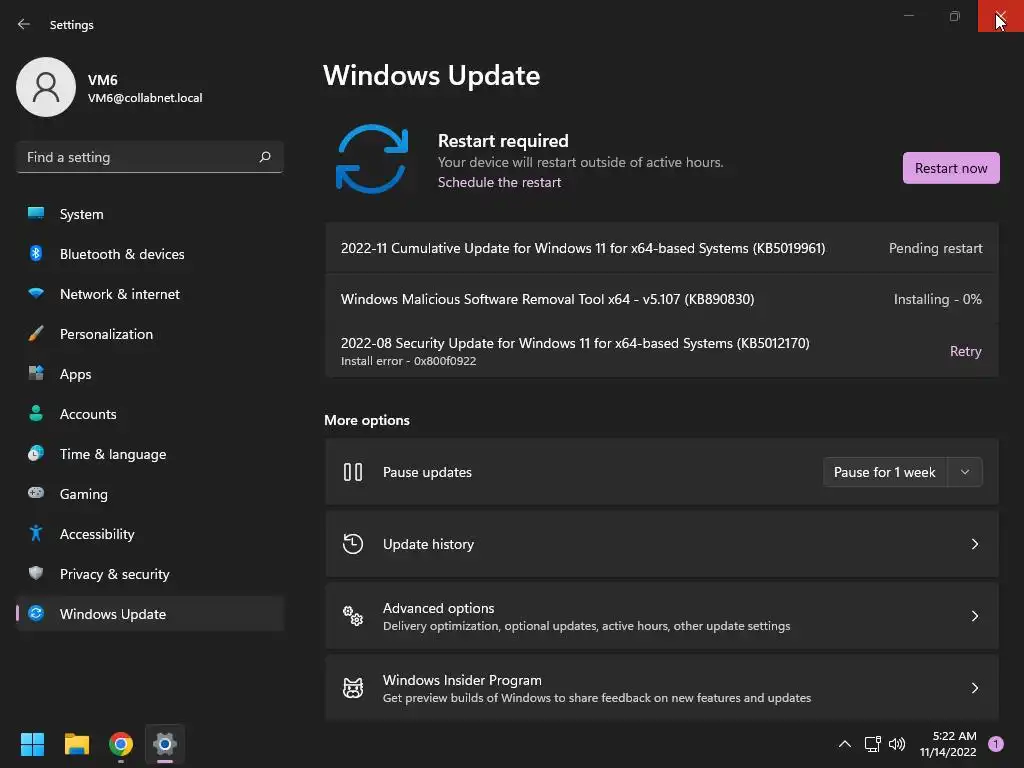Click the Privacy & security shield icon
This screenshot has height=768, width=1024.
click(36, 573)
